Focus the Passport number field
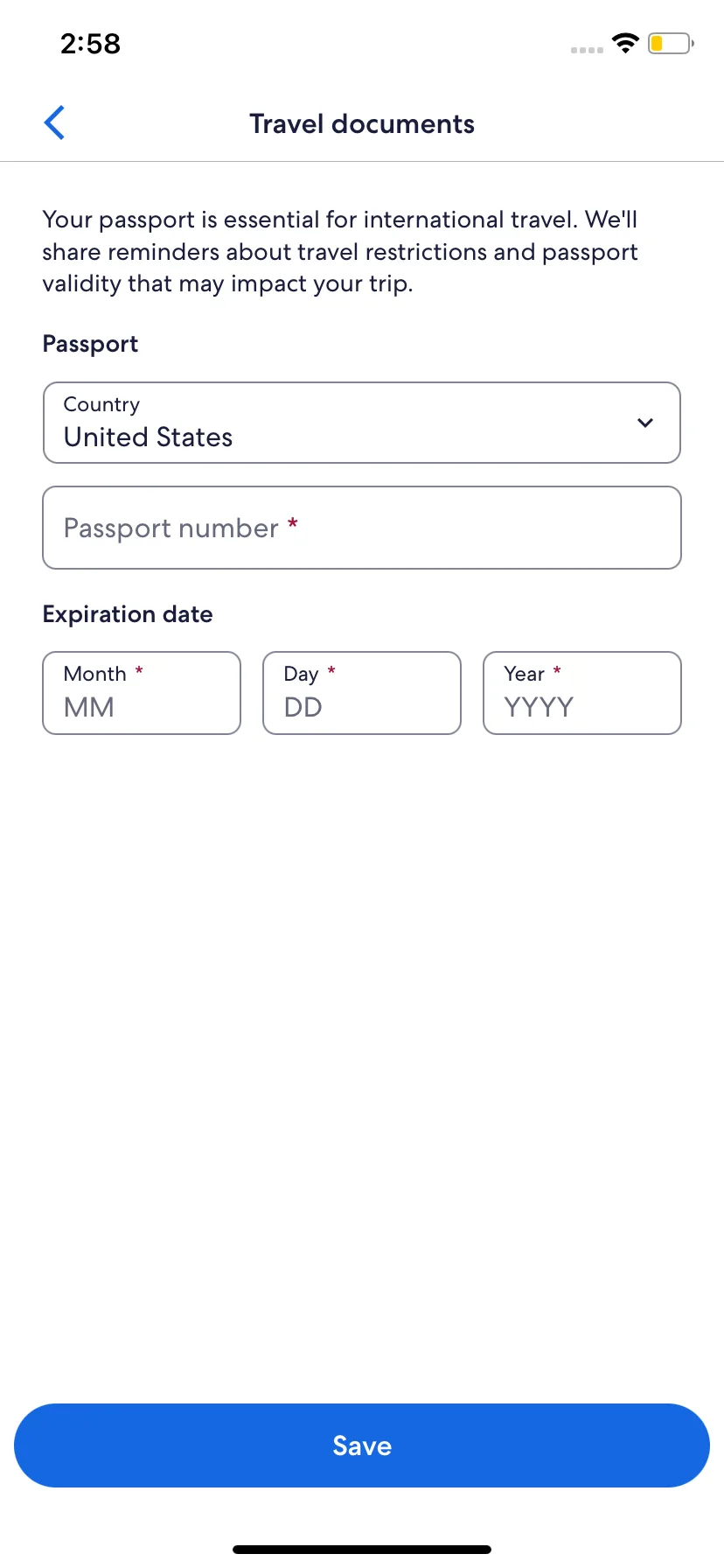This screenshot has height=1568, width=724. [362, 528]
